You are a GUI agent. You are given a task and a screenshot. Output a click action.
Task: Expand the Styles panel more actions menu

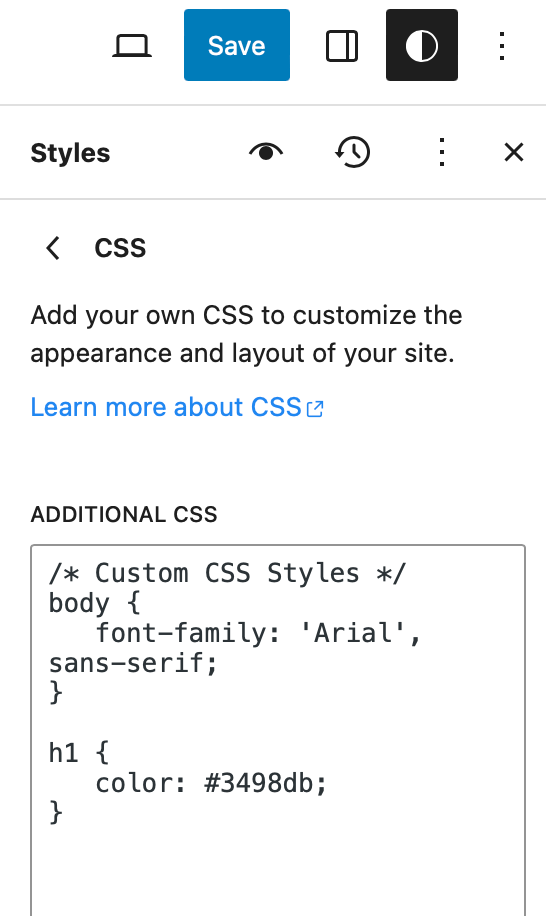442,152
